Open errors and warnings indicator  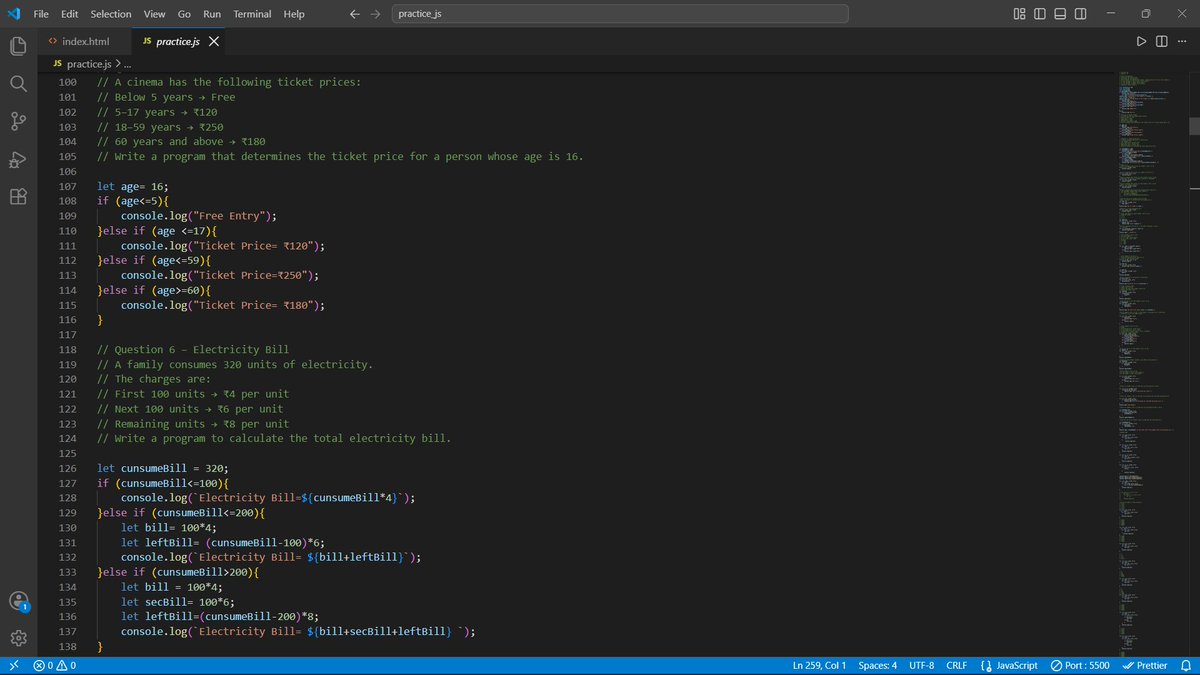pyautogui.click(x=55, y=665)
